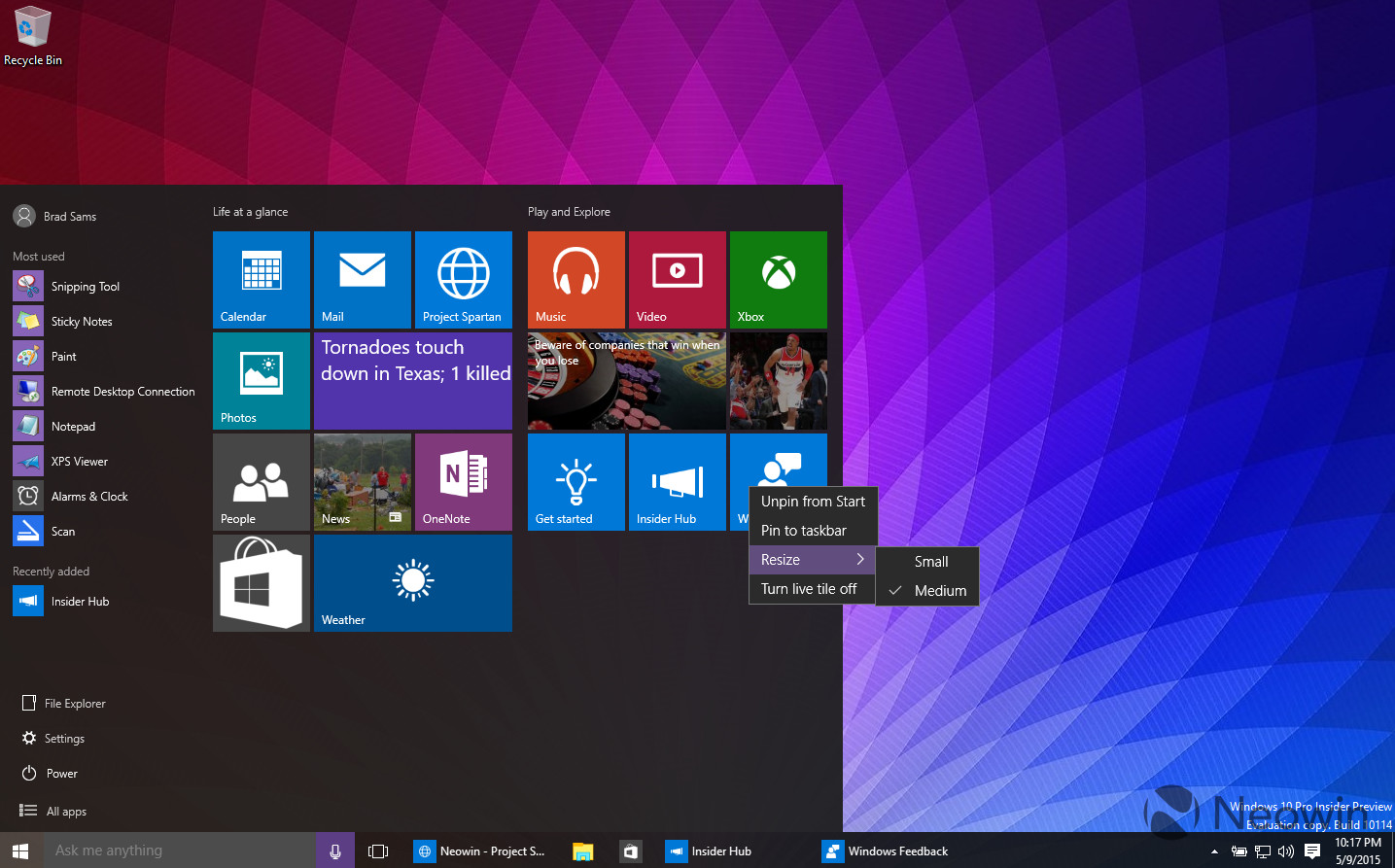
Task: Open the News tile photo
Action: pos(363,482)
